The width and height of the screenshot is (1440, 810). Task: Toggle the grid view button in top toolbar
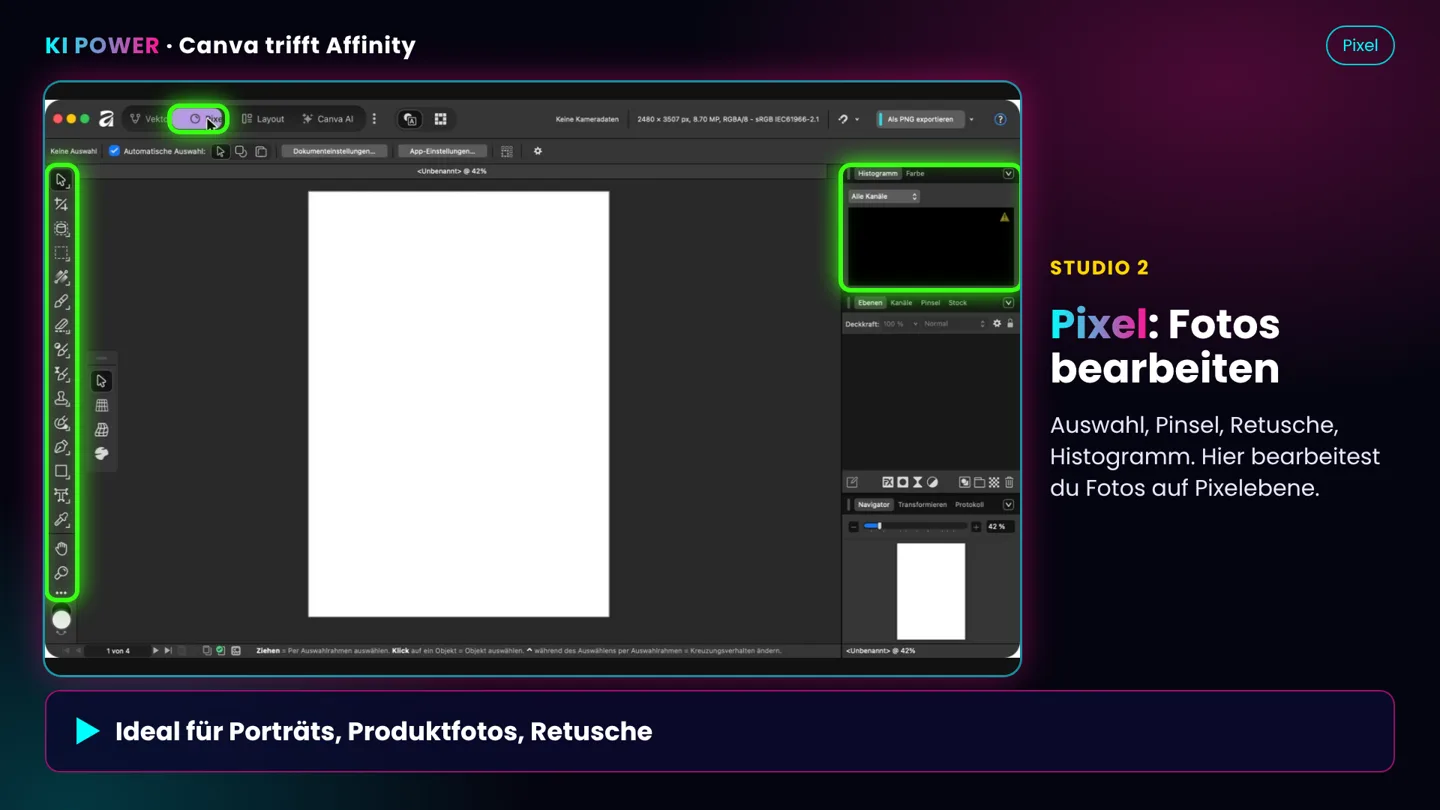tap(440, 119)
